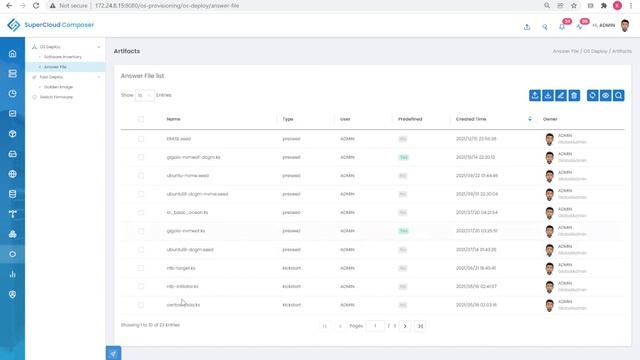The image size is (640, 360).
Task: Click the trash delete toolbar button
Action: click(x=574, y=96)
